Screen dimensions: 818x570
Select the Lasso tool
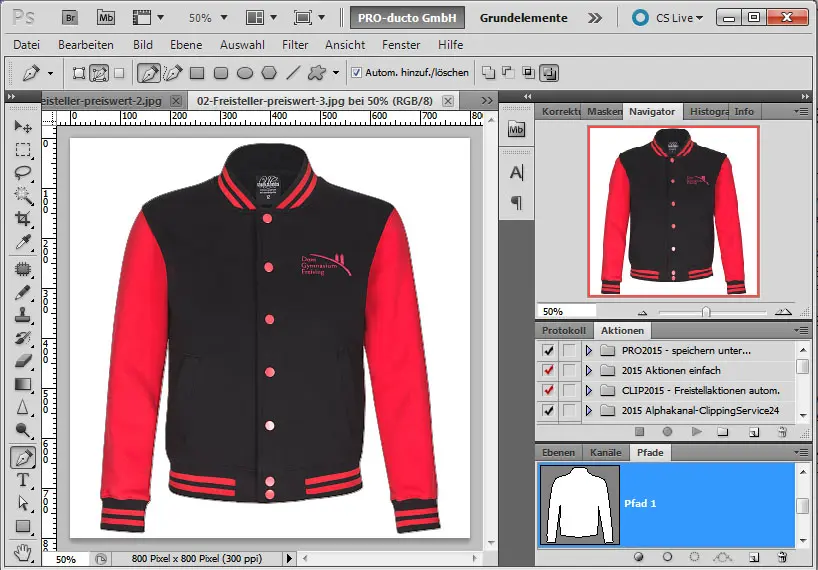[x=23, y=172]
